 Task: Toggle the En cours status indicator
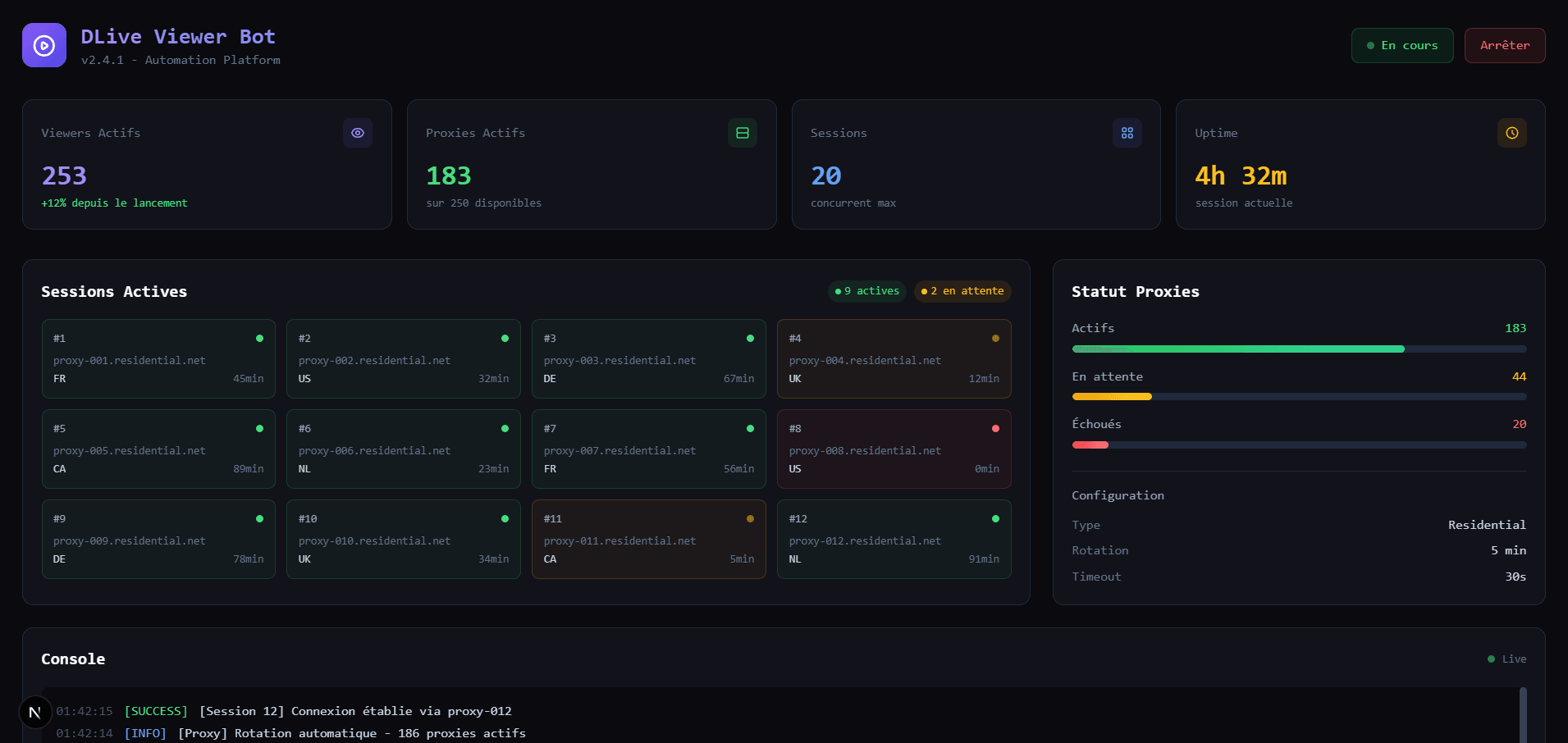coord(1402,45)
